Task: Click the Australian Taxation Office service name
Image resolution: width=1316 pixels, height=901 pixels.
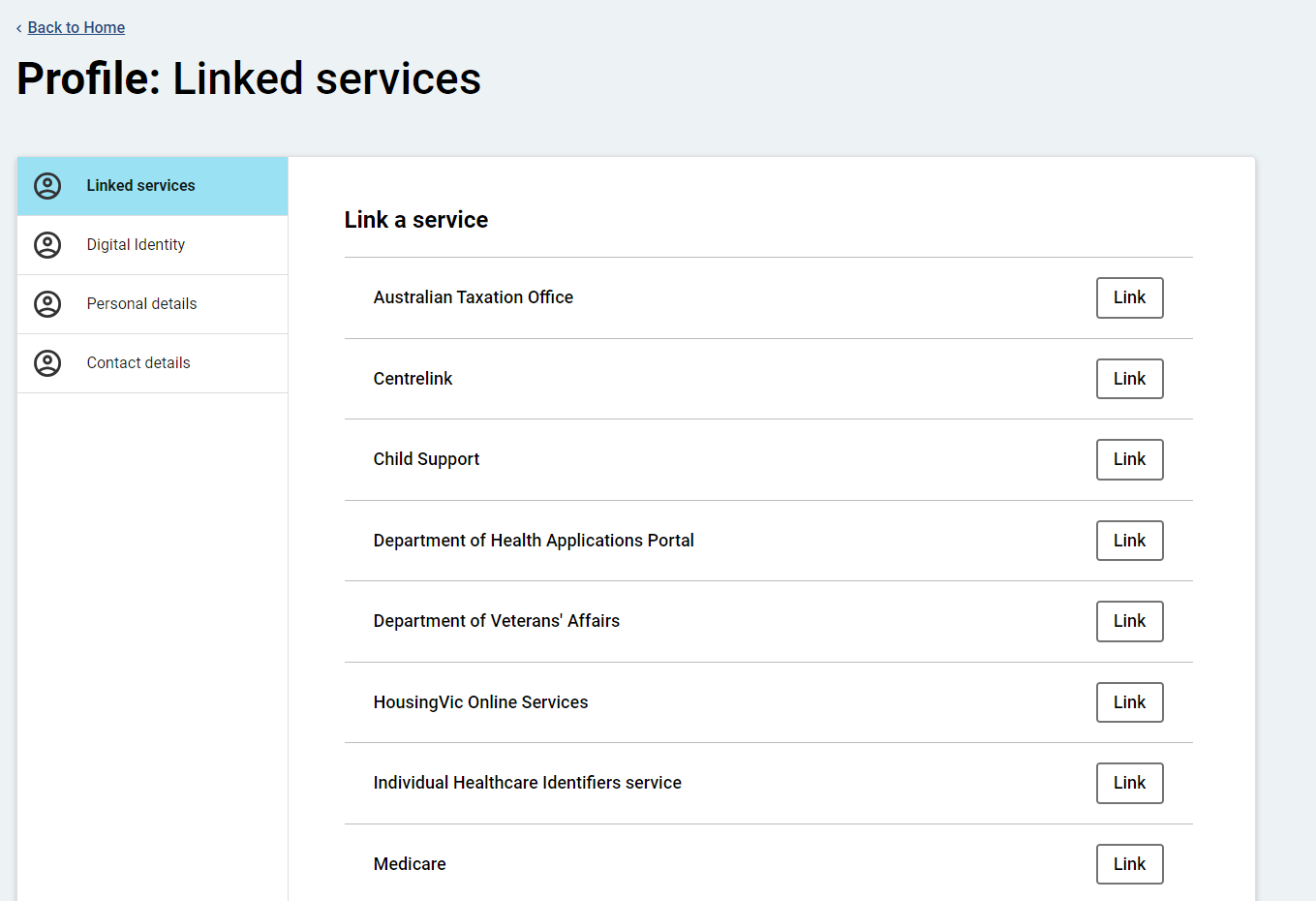Action: [x=473, y=297]
